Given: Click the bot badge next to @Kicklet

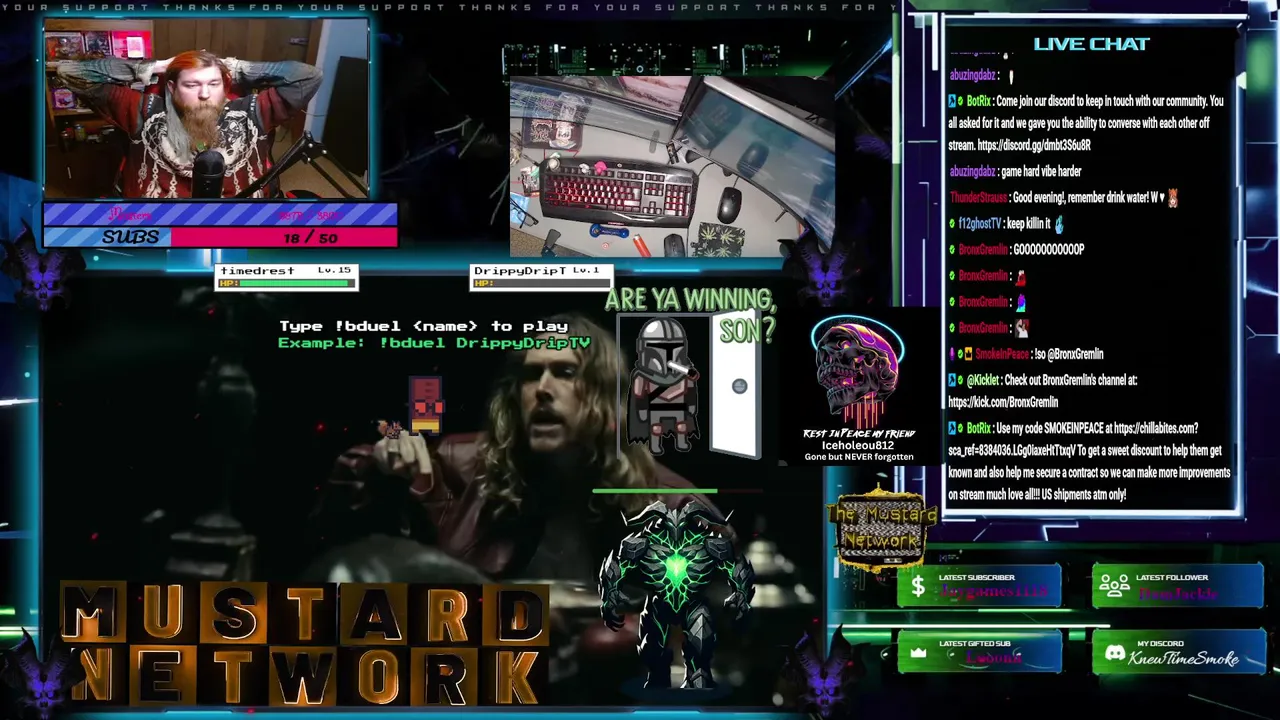Looking at the screenshot, I should pyautogui.click(x=952, y=380).
